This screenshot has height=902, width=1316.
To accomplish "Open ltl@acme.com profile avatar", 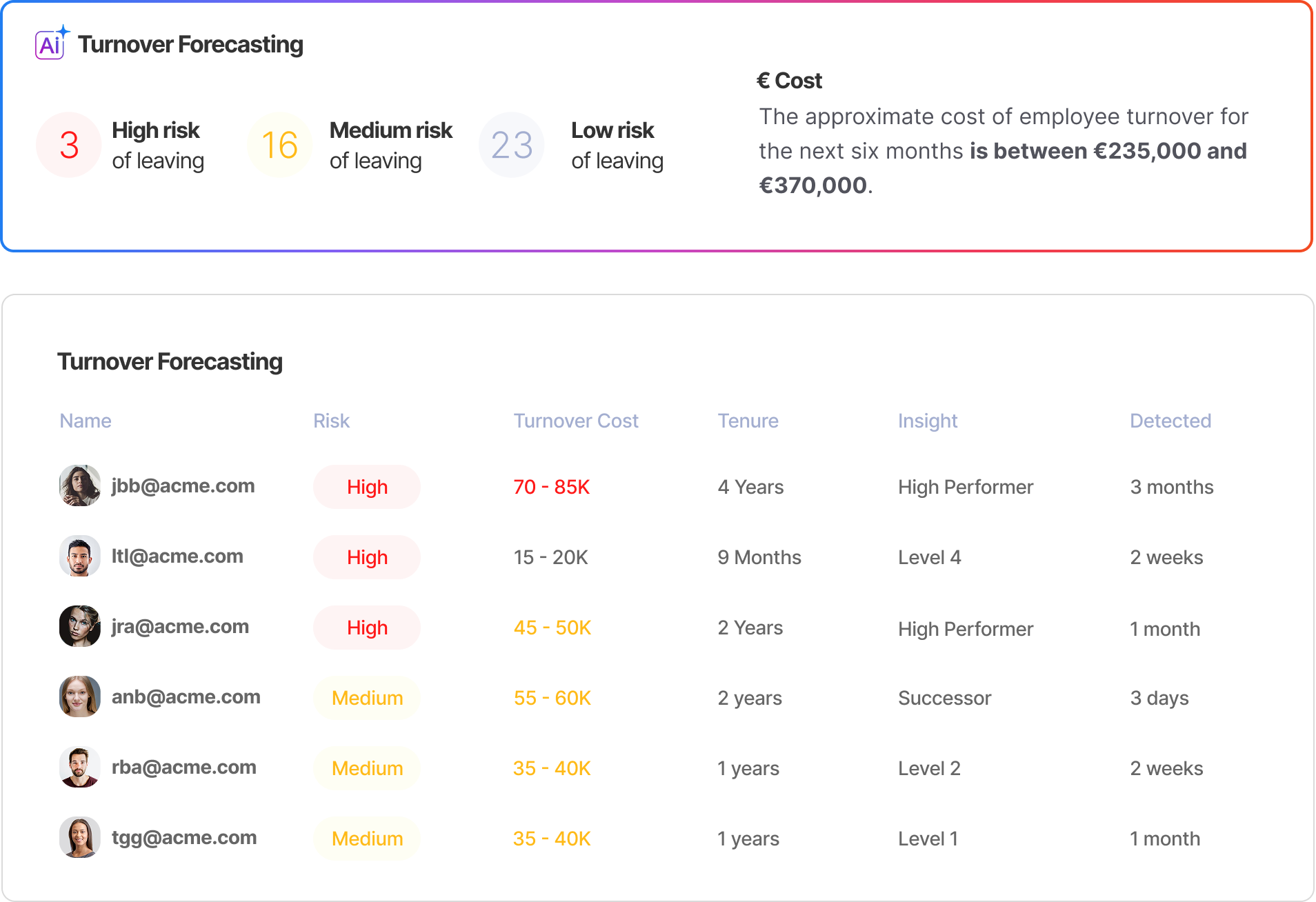I will [x=80, y=556].
